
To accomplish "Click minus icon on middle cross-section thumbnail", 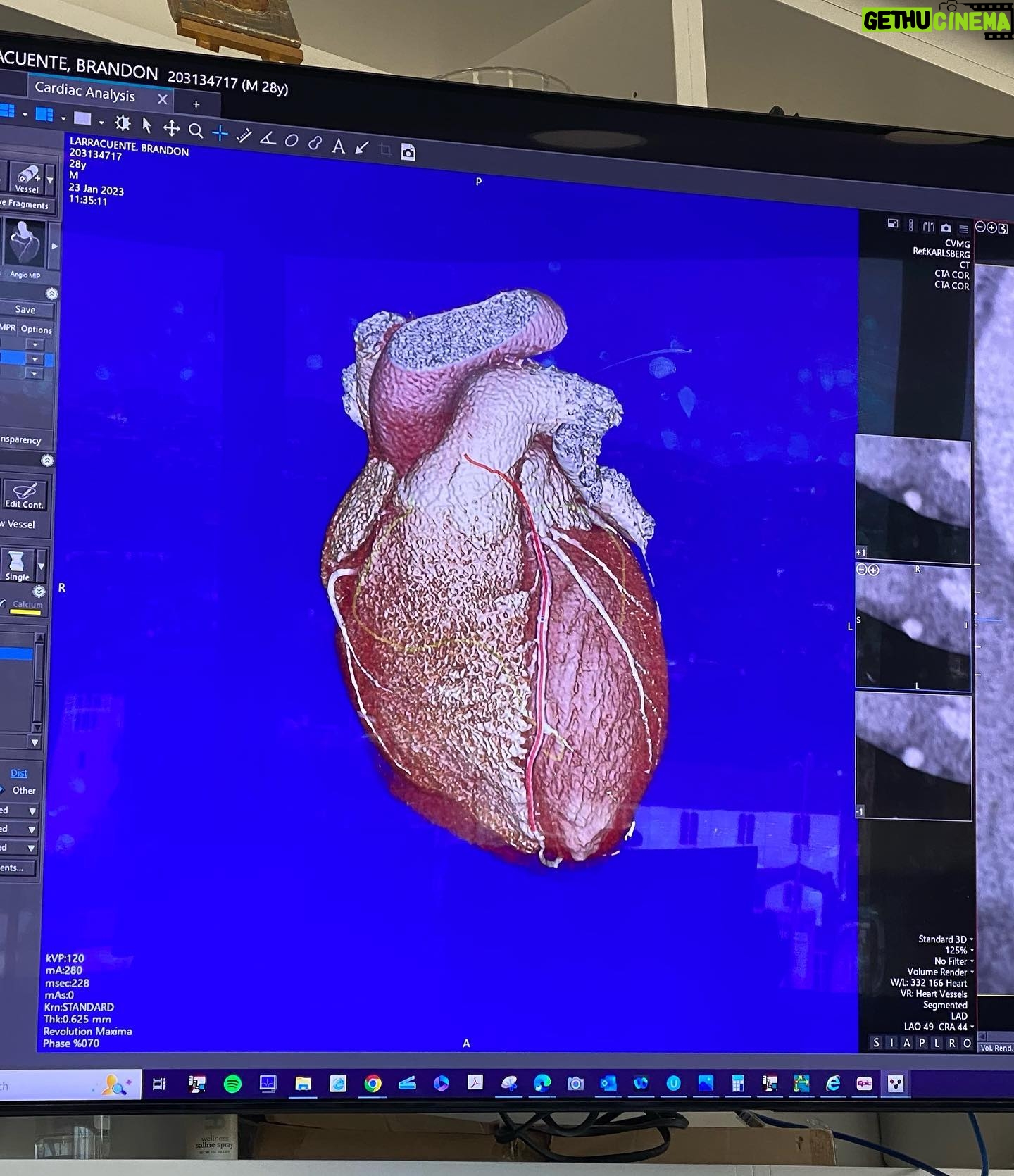I will 861,569.
